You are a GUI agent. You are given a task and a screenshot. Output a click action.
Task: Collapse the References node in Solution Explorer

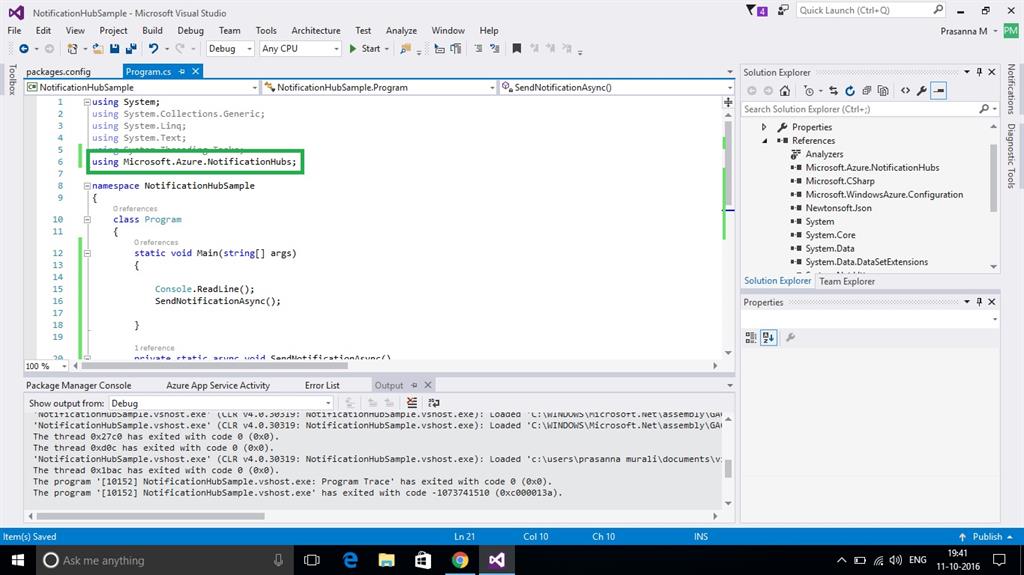(765, 141)
